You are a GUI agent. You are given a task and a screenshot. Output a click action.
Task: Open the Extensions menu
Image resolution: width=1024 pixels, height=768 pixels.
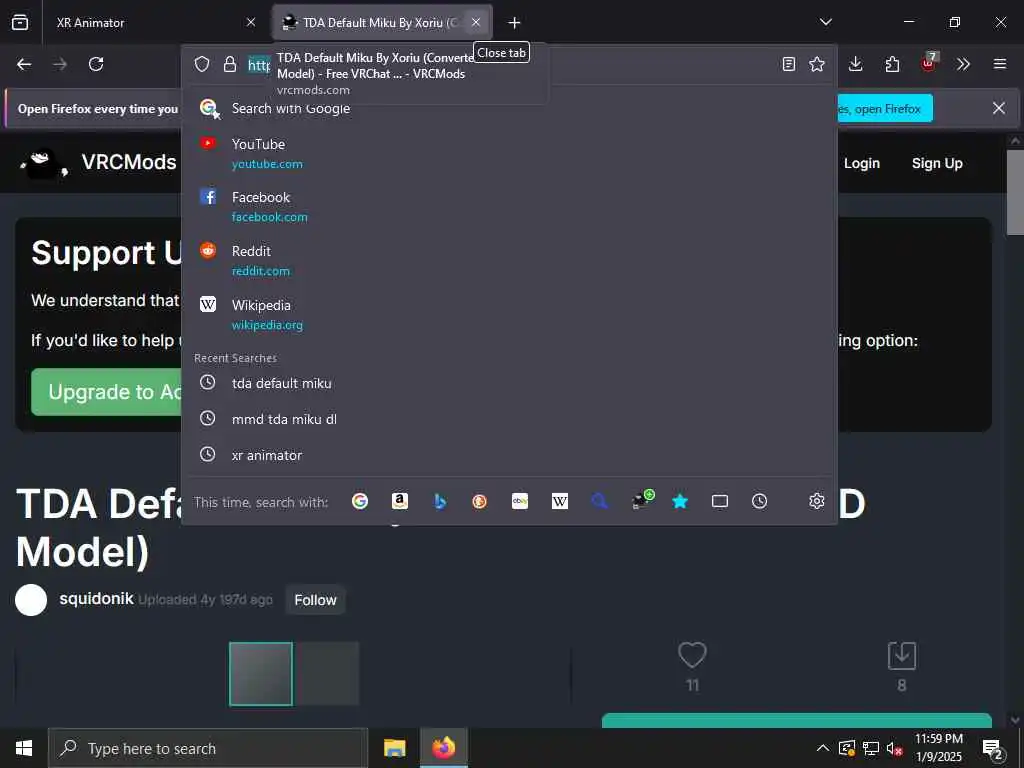point(892,64)
